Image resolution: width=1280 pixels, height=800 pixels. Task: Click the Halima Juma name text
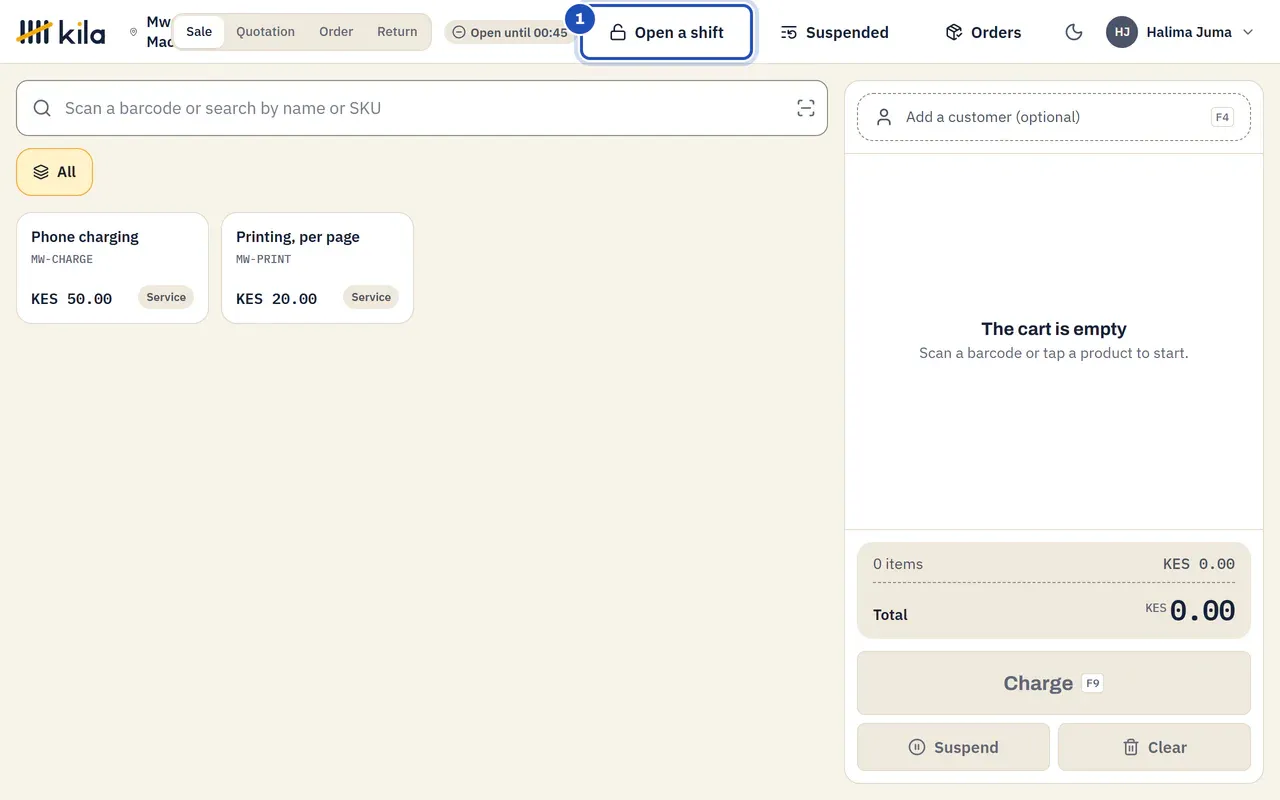click(1189, 32)
